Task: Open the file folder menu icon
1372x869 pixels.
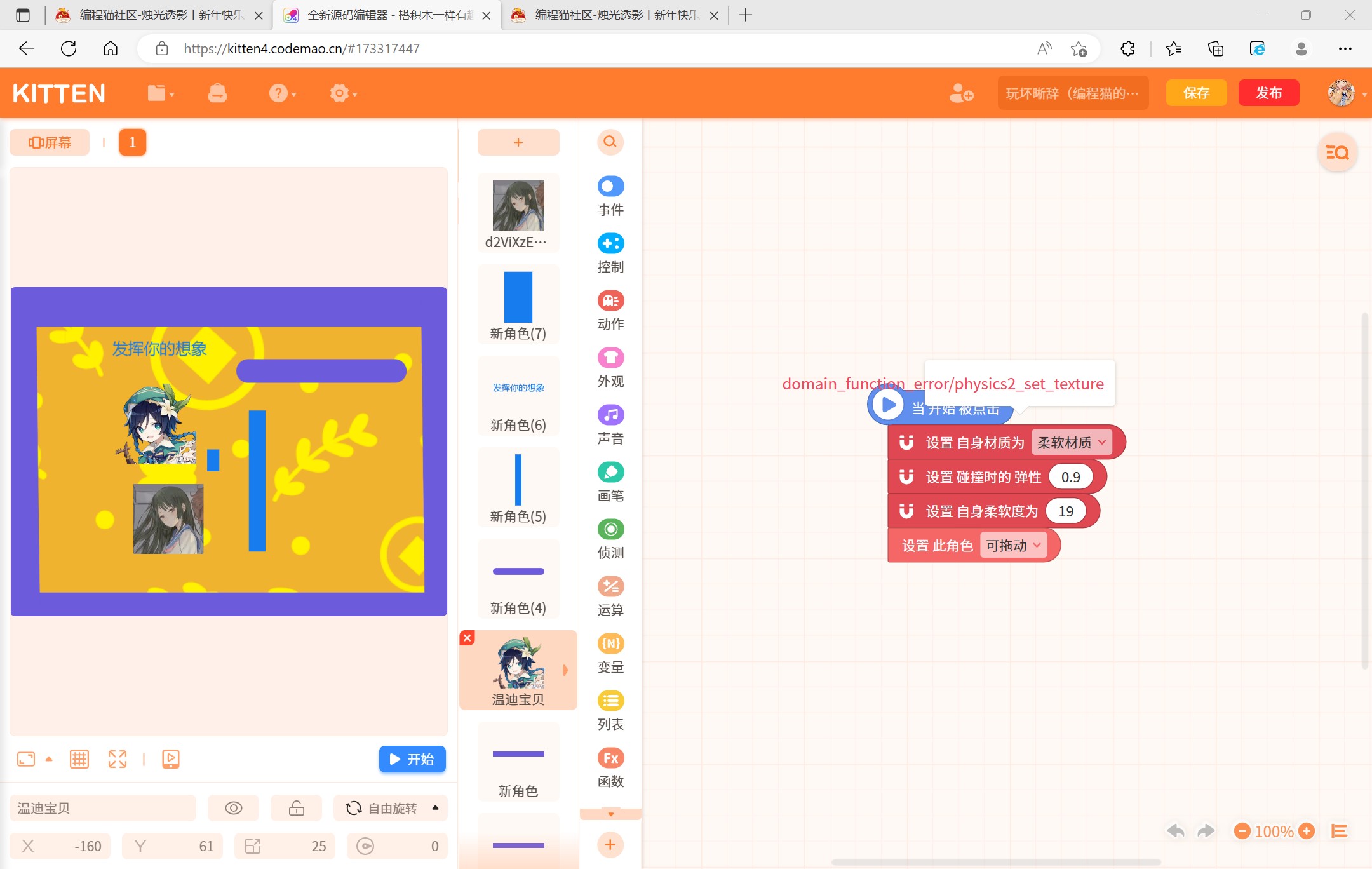Action: click(x=160, y=93)
